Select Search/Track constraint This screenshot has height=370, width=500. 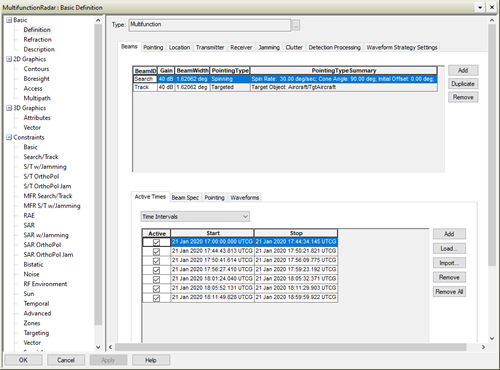tap(41, 157)
